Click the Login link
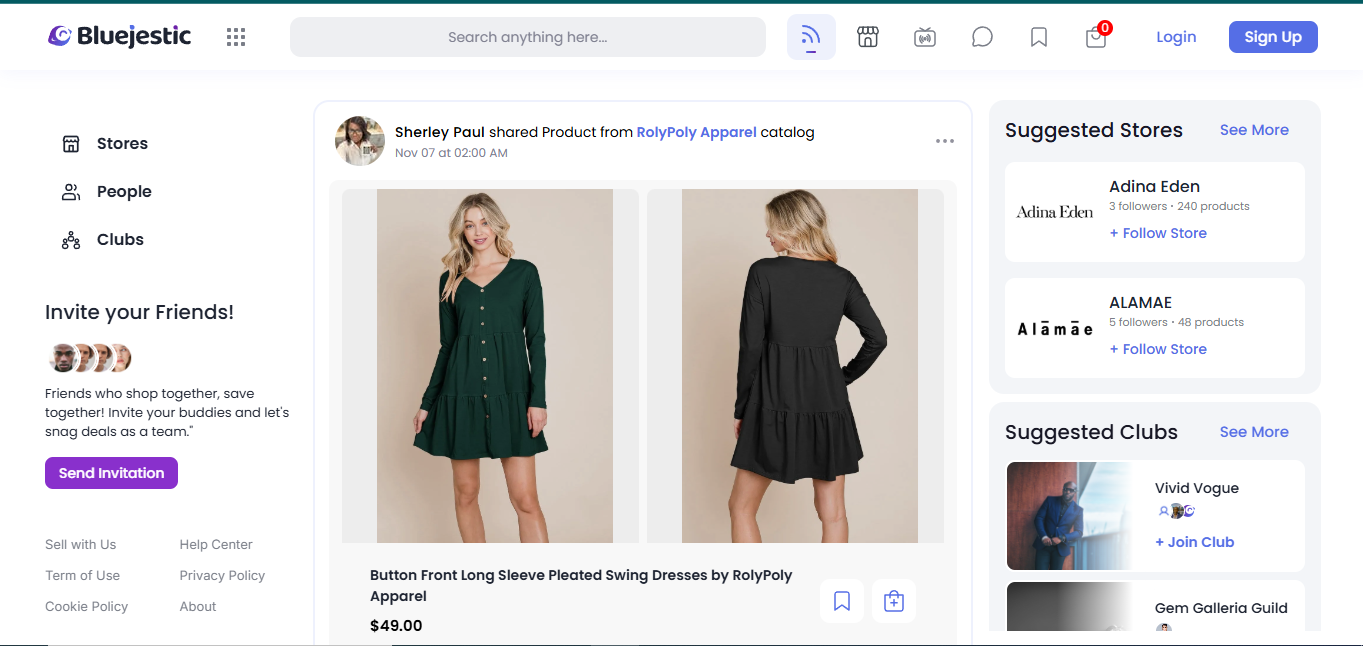Screen dimensions: 1363x646 [1176, 37]
